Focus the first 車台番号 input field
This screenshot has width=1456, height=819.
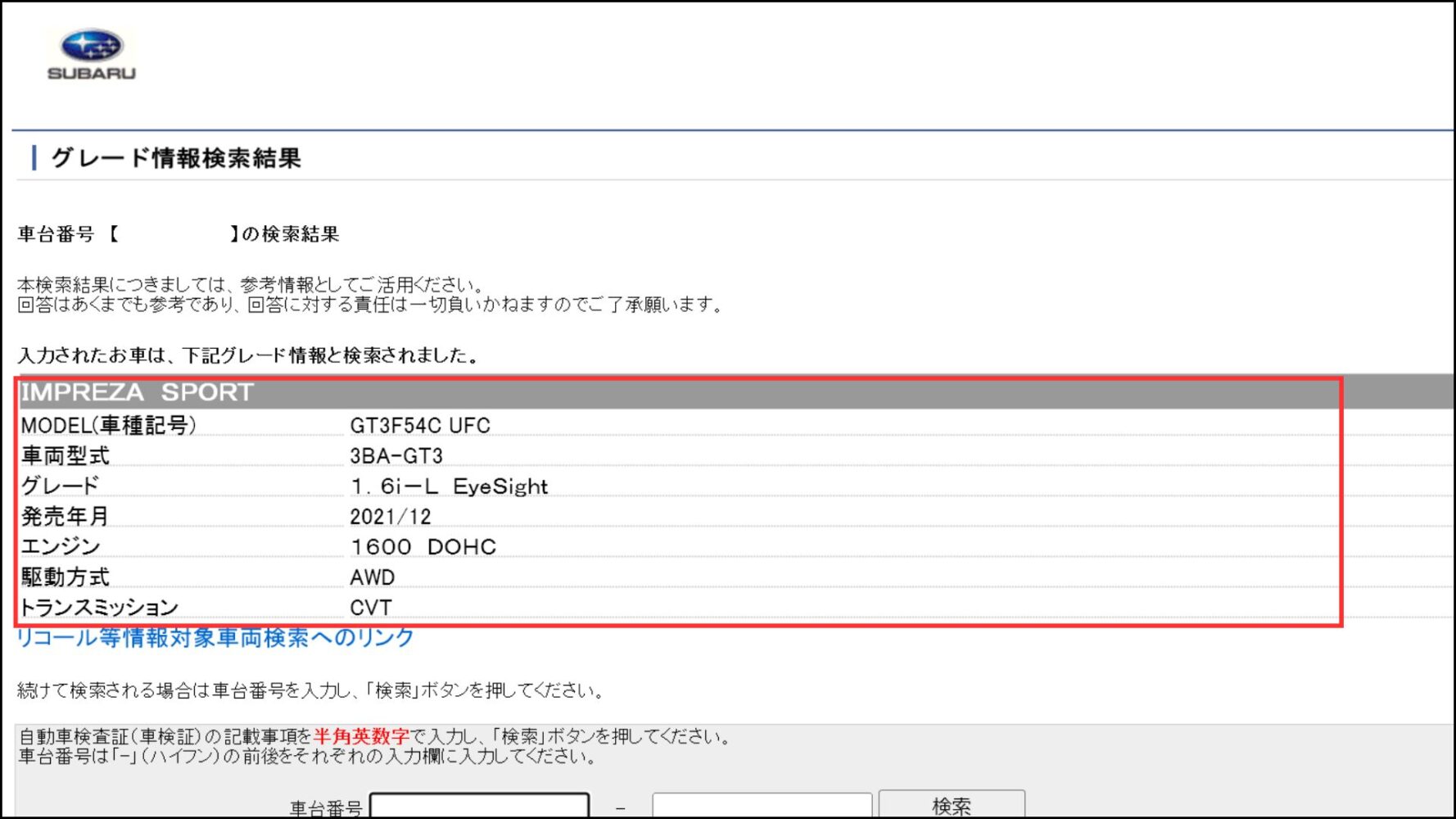(480, 806)
